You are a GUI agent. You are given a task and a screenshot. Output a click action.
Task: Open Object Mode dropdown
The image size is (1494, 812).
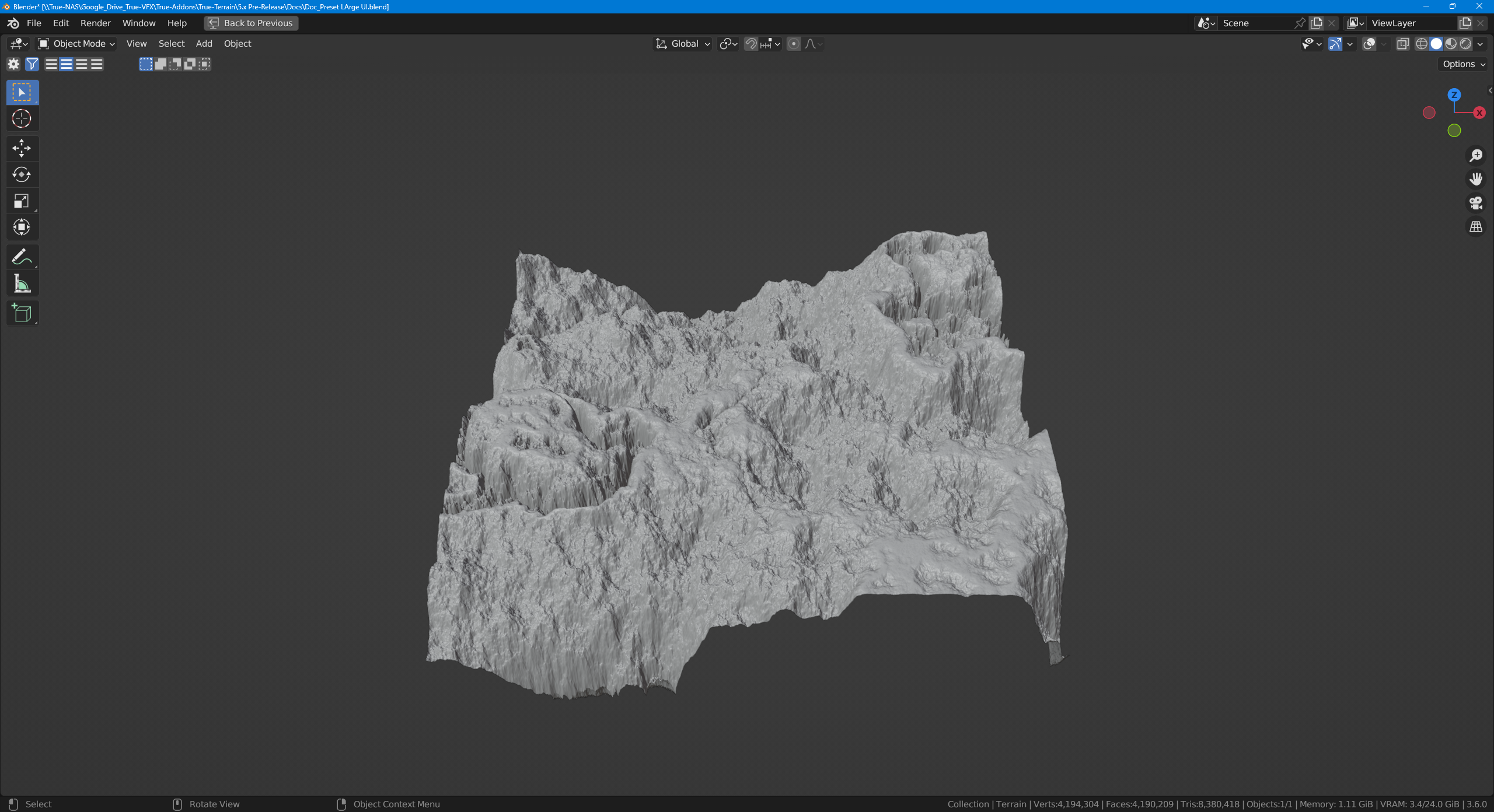point(76,44)
